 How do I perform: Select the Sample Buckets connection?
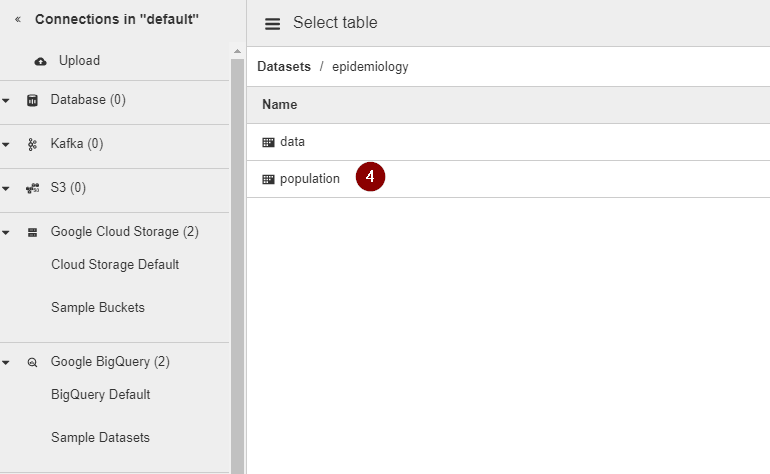98,308
